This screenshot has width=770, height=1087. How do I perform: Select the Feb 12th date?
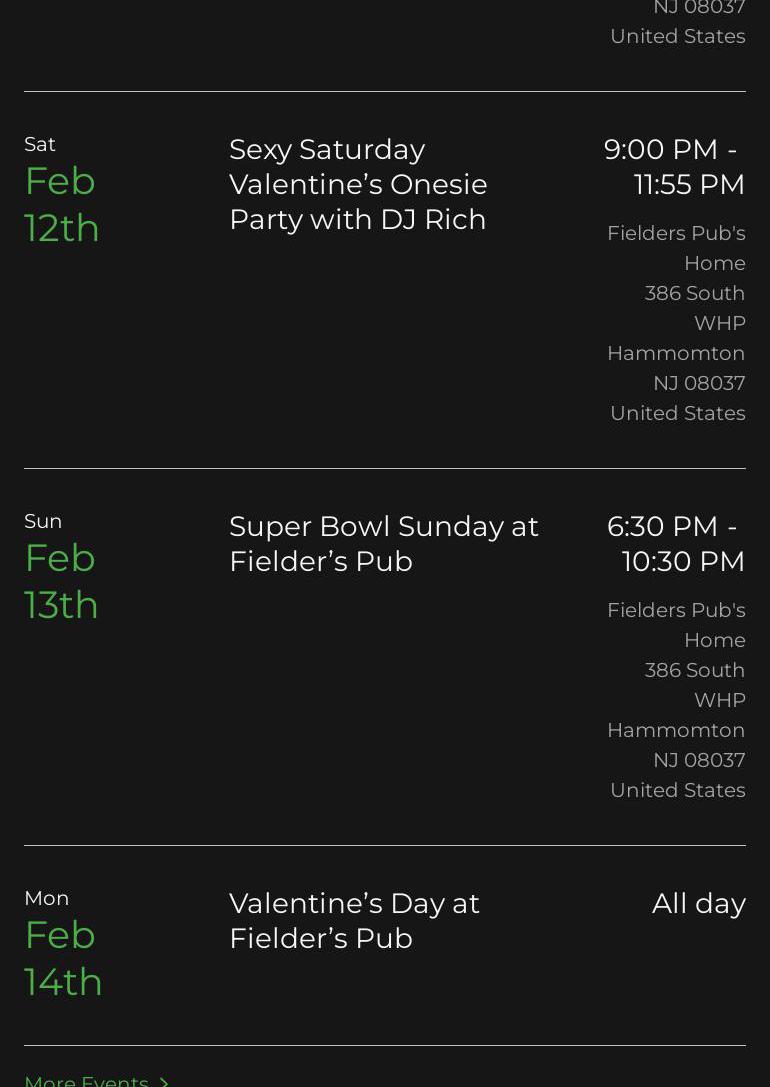(62, 204)
